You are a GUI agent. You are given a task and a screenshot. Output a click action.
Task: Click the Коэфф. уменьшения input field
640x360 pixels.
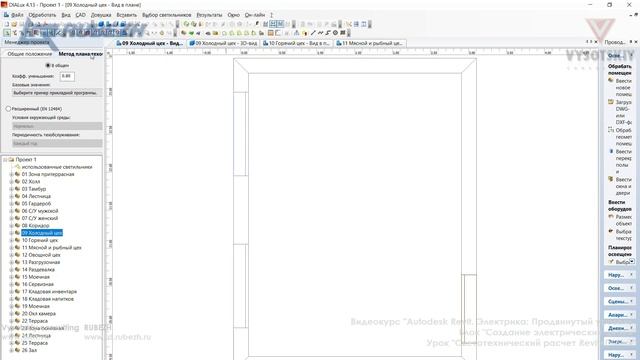pyautogui.click(x=67, y=76)
